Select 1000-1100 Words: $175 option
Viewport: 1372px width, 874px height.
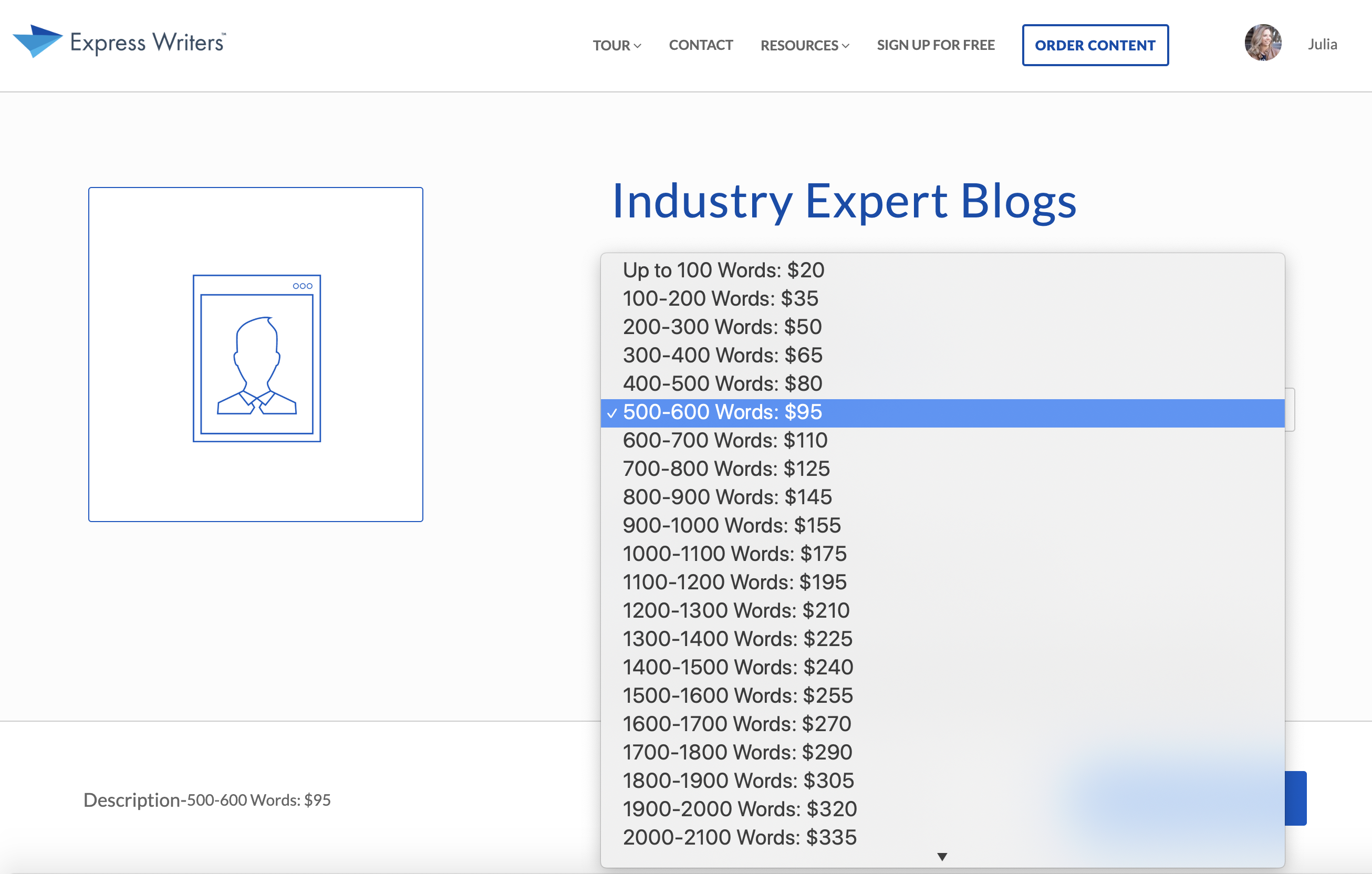tap(942, 554)
